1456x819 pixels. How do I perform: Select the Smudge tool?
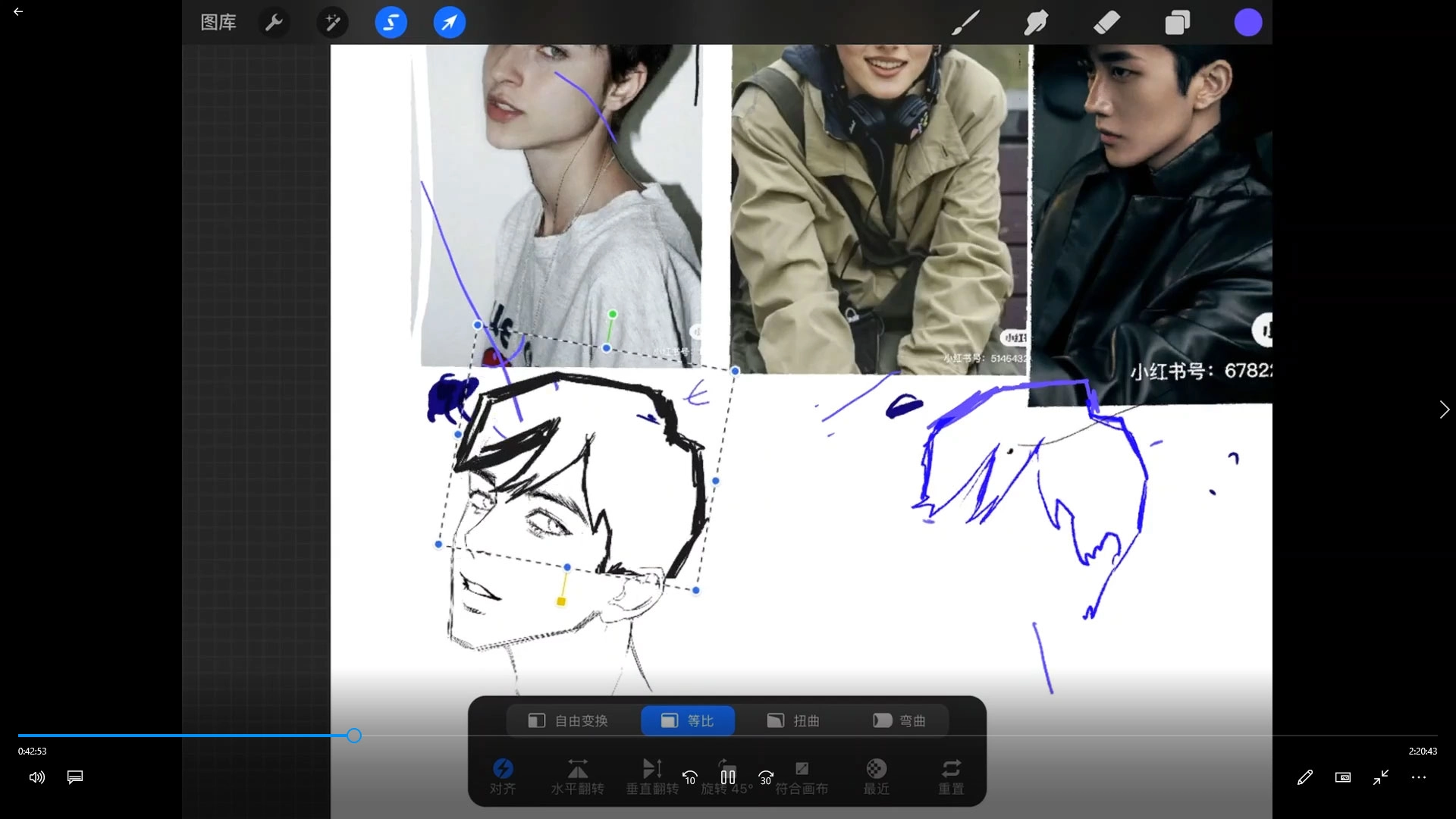pos(1036,23)
